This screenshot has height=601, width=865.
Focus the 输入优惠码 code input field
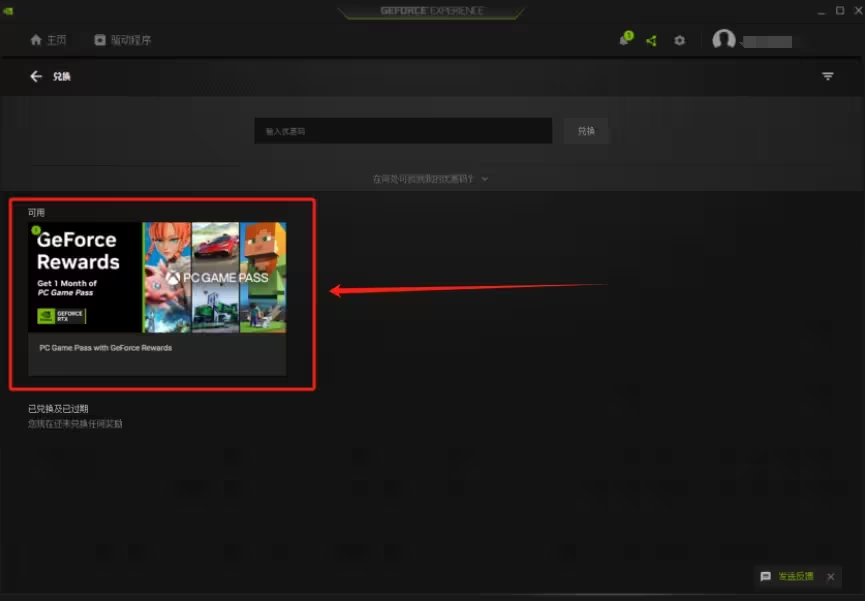click(403, 131)
